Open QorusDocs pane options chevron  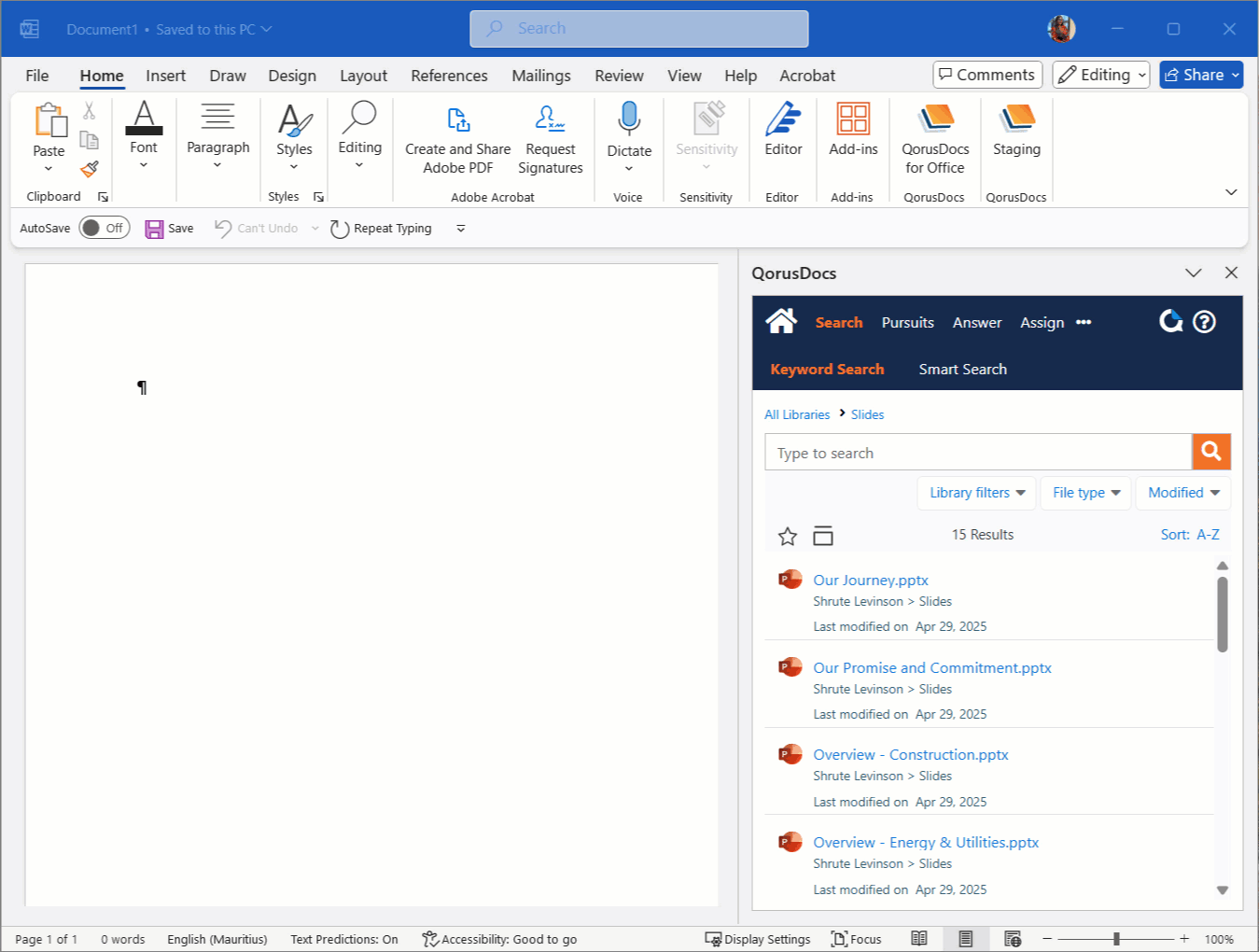coord(1194,273)
